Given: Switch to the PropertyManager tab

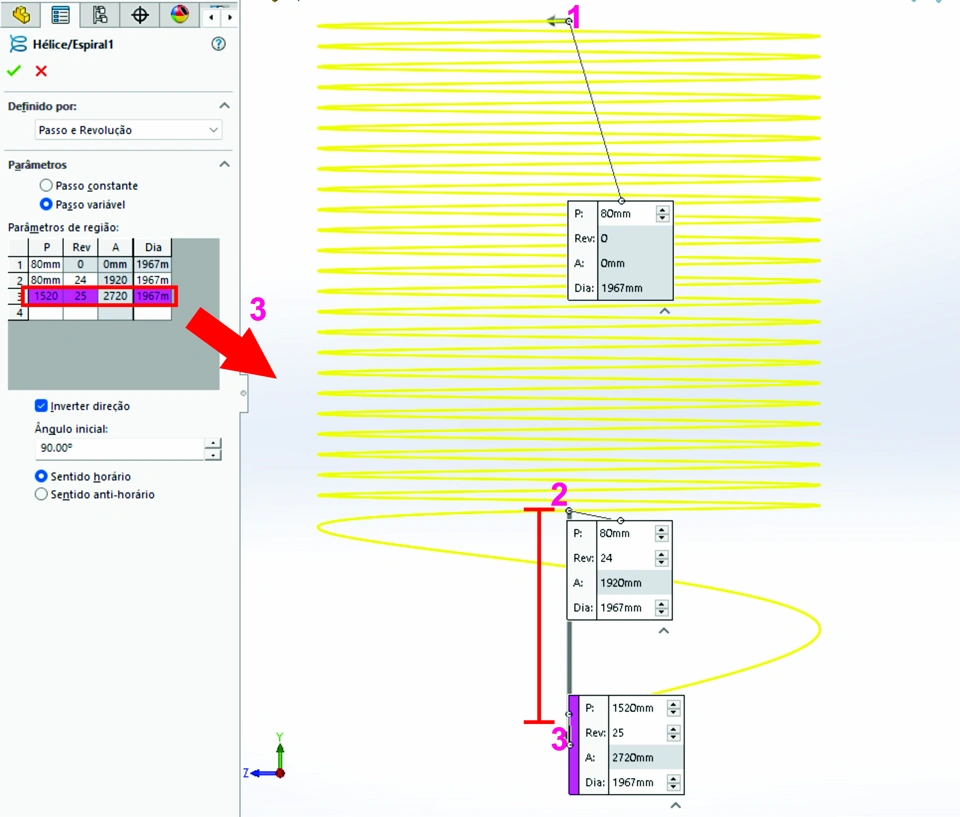Looking at the screenshot, I should click(60, 14).
